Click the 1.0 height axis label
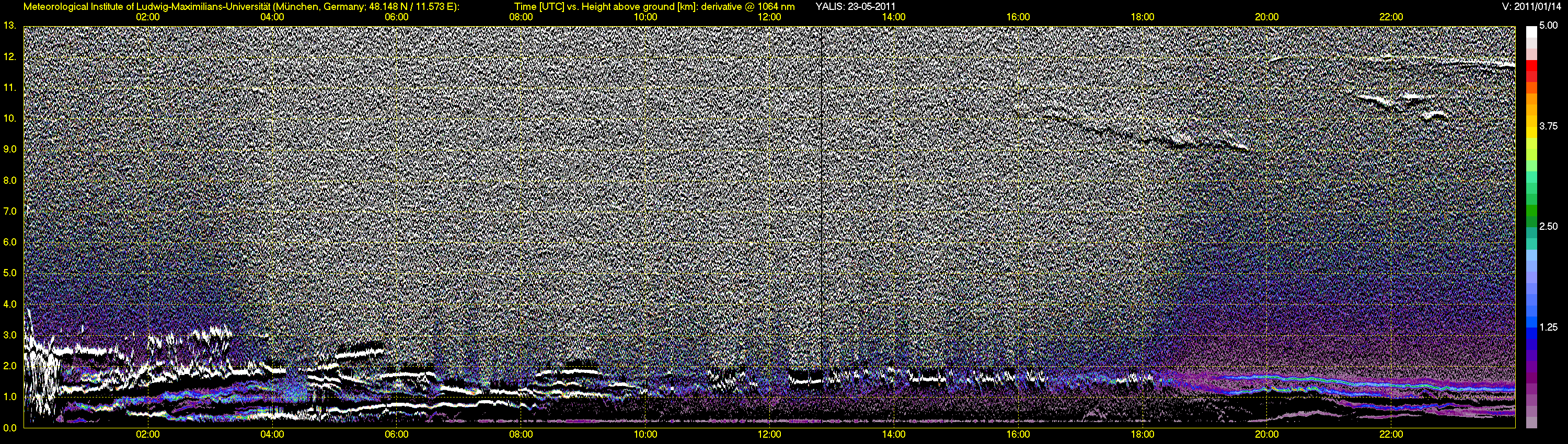Screen dimensions: 1568x444 (9, 396)
